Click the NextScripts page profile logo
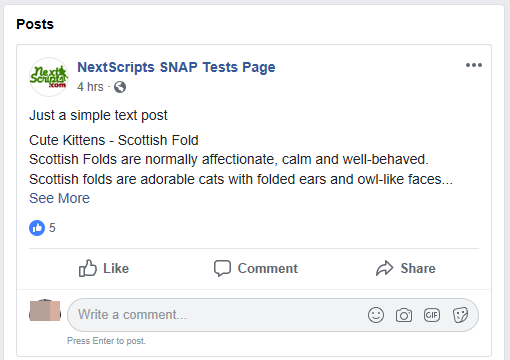This screenshot has height=360, width=510. click(49, 77)
